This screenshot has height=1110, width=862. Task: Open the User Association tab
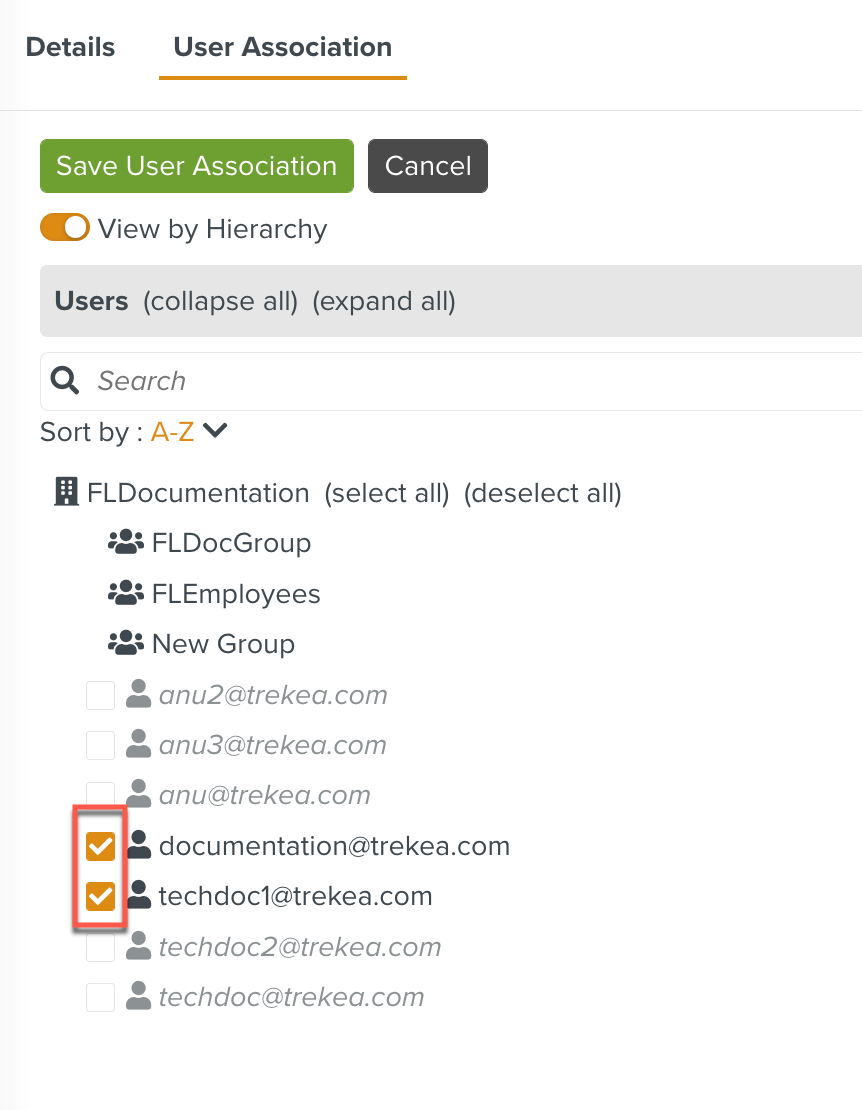pos(283,47)
